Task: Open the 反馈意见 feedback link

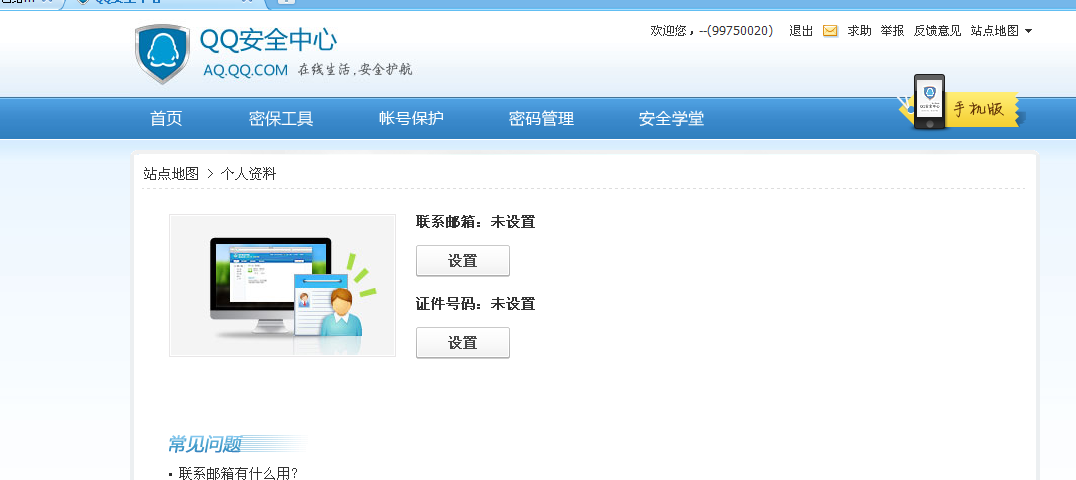Action: 937,31
